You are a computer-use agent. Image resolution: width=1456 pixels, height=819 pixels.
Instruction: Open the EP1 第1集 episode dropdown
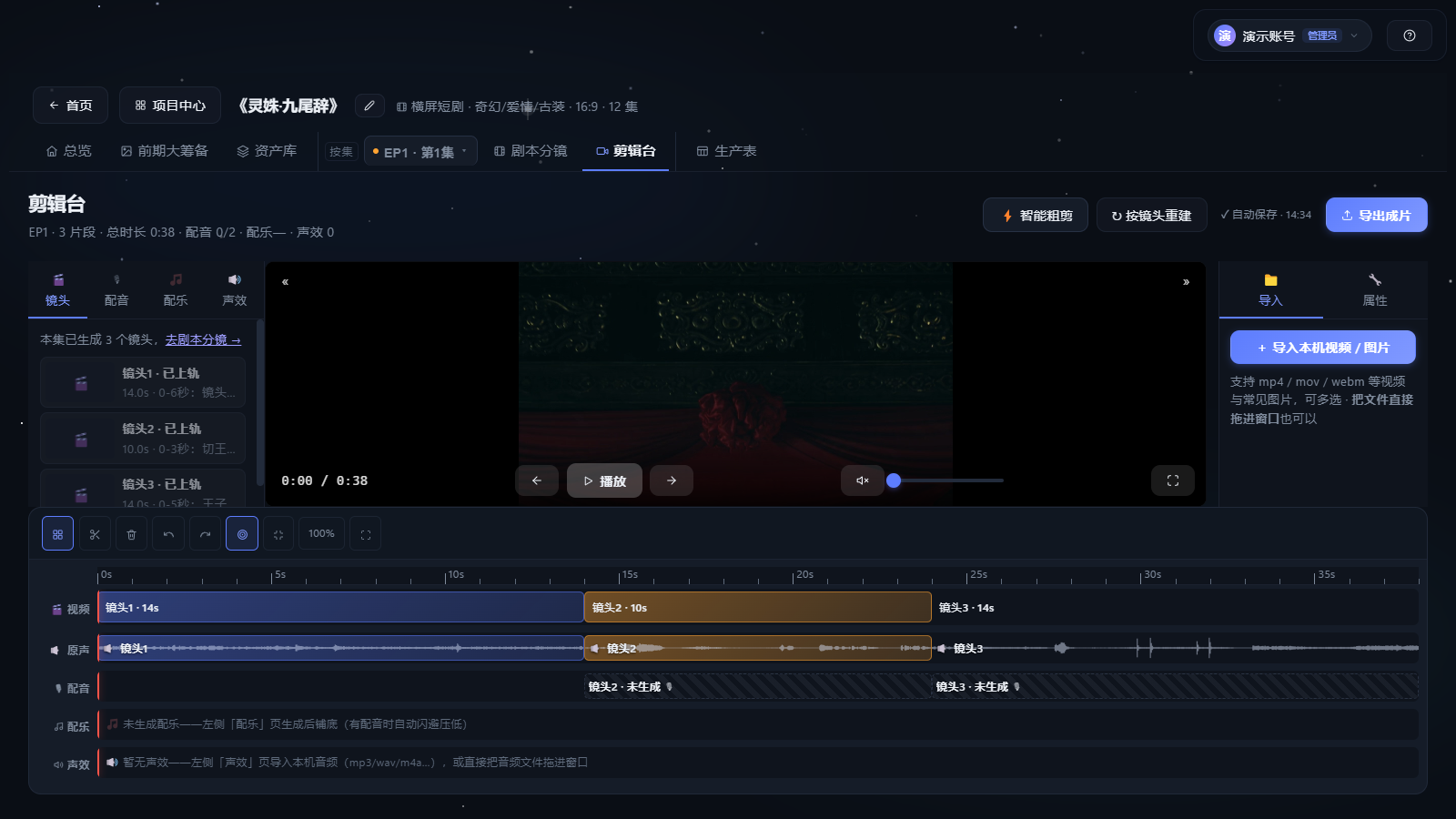click(420, 152)
